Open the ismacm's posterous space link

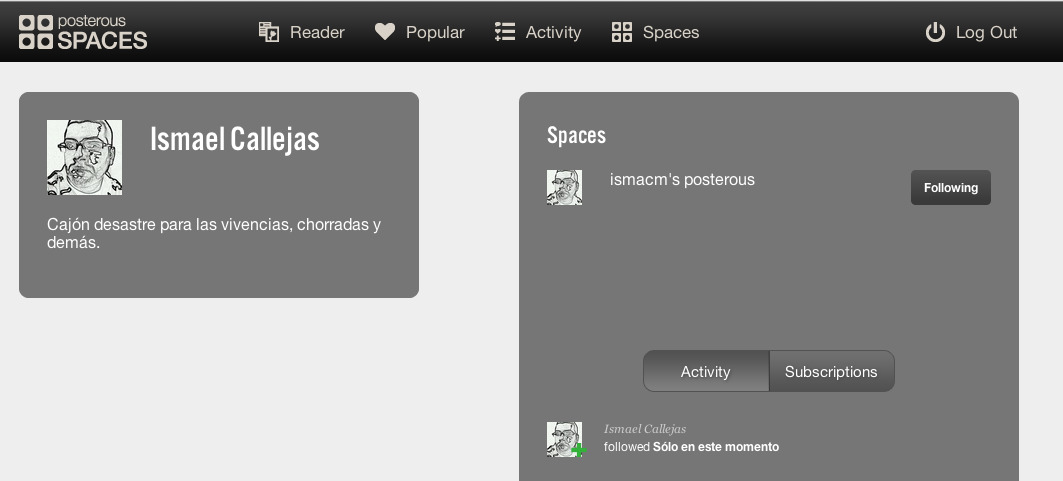pyautogui.click(x=682, y=180)
